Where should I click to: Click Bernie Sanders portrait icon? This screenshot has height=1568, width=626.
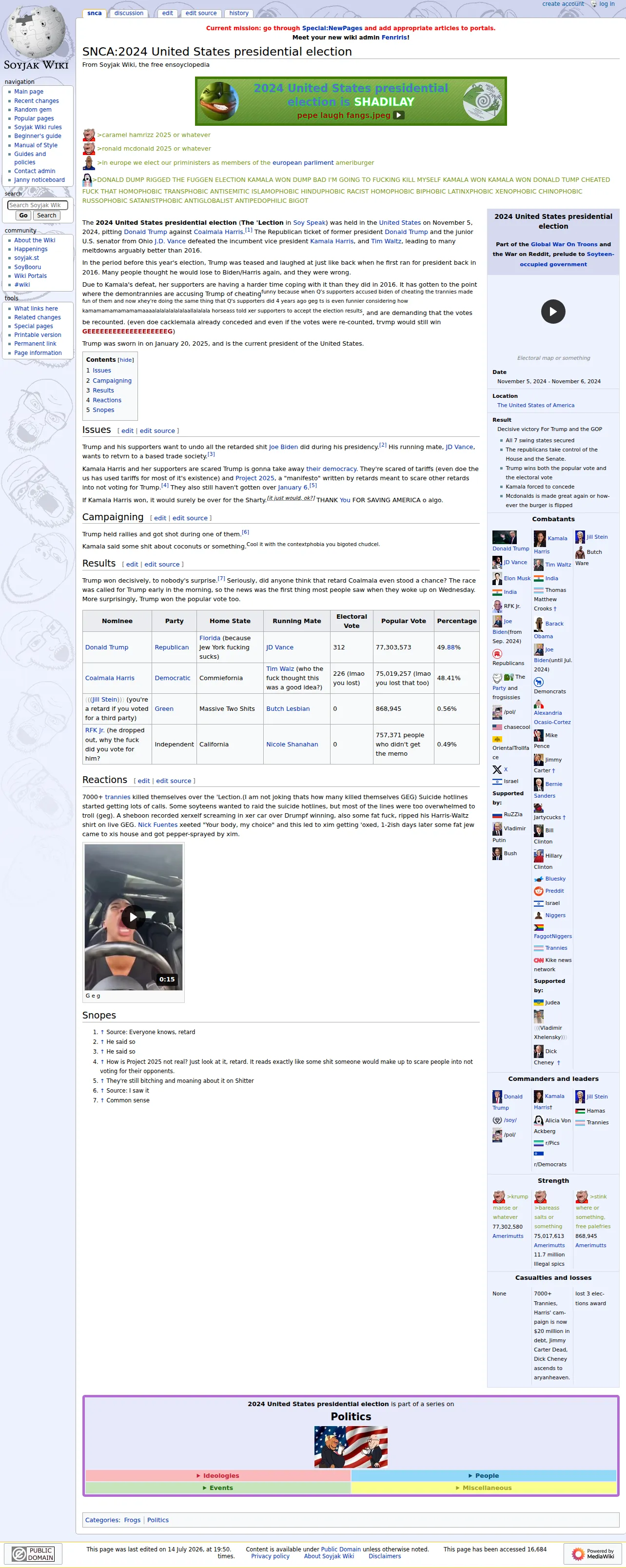(x=538, y=784)
